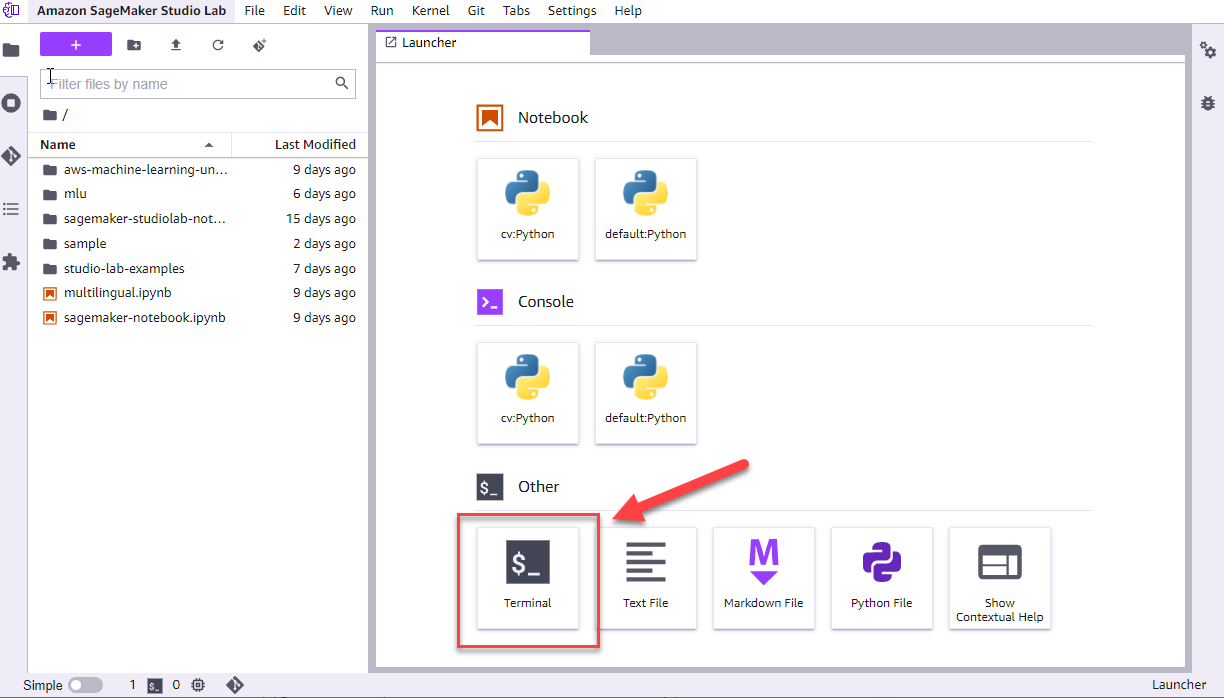Open Running Terminals and Kernels panel
The width and height of the screenshot is (1224, 698).
click(x=11, y=103)
